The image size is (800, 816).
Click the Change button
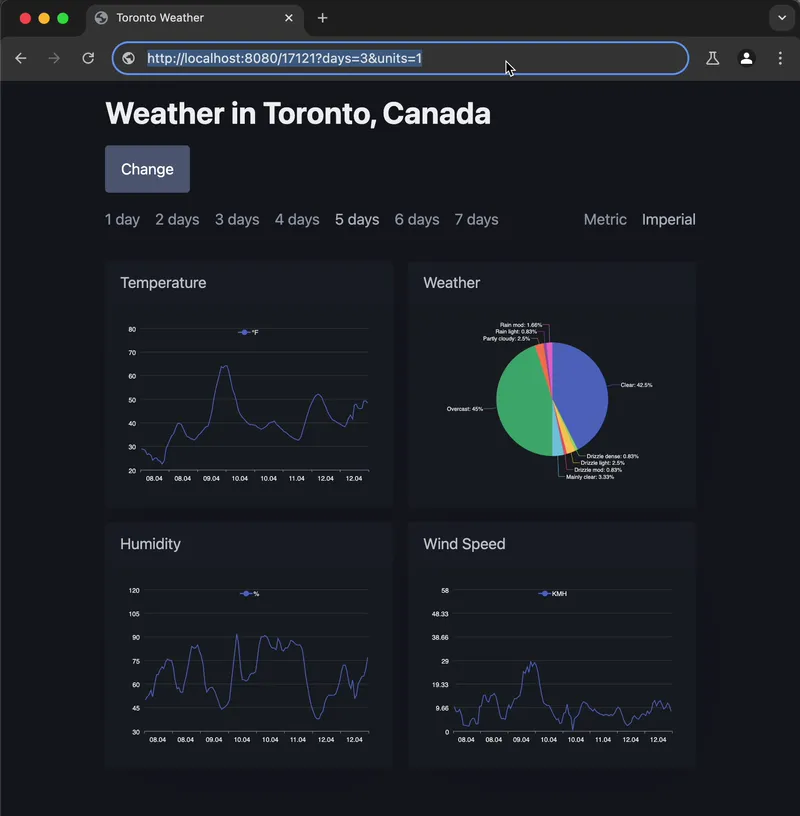[x=146, y=169]
